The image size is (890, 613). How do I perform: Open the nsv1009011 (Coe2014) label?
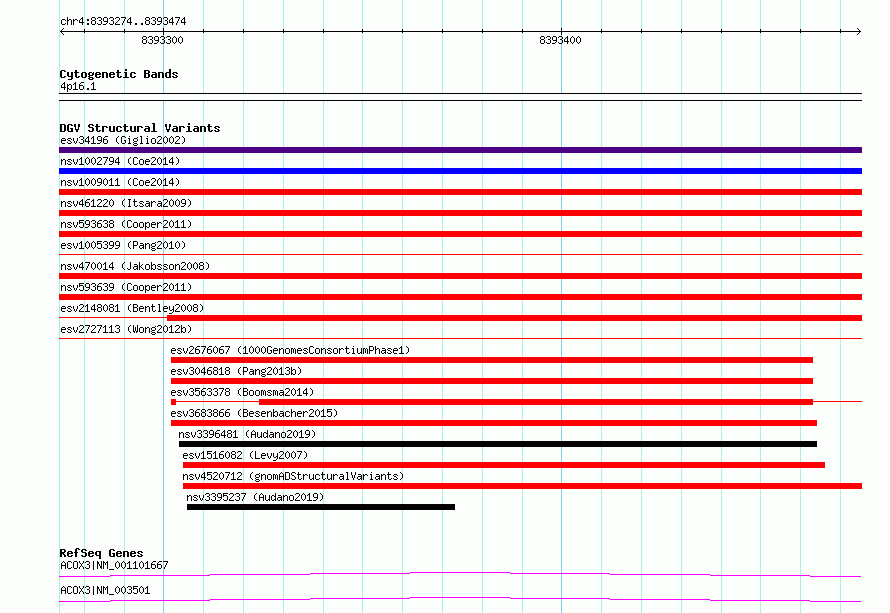point(120,182)
